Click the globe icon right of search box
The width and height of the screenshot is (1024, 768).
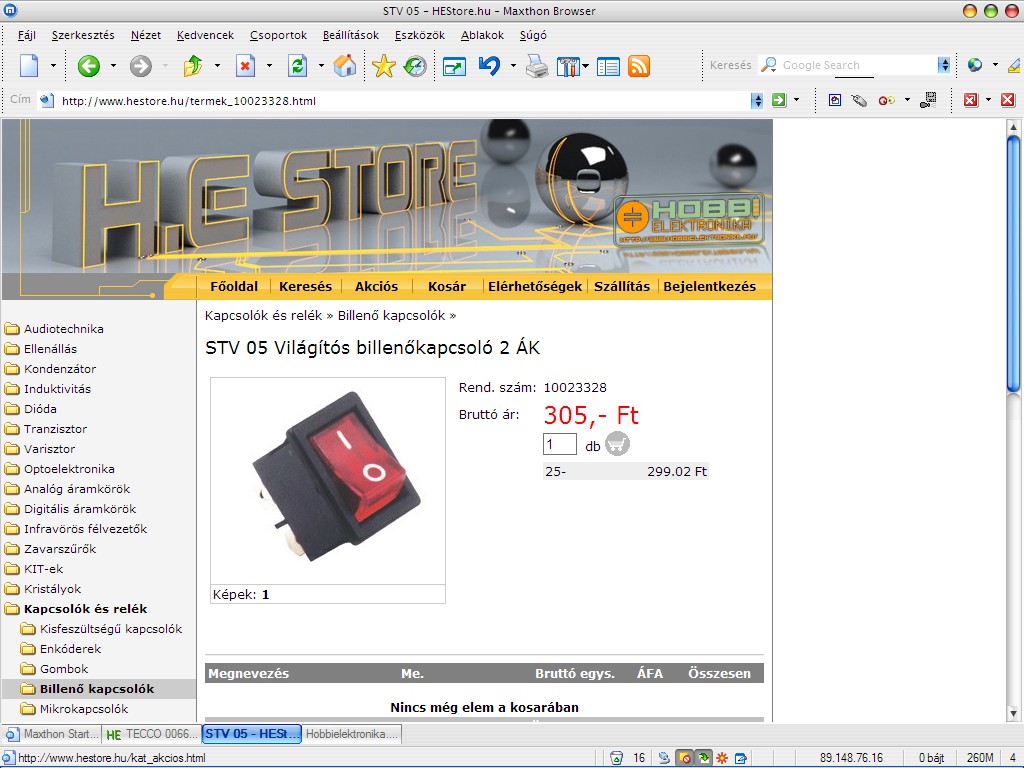(975, 65)
